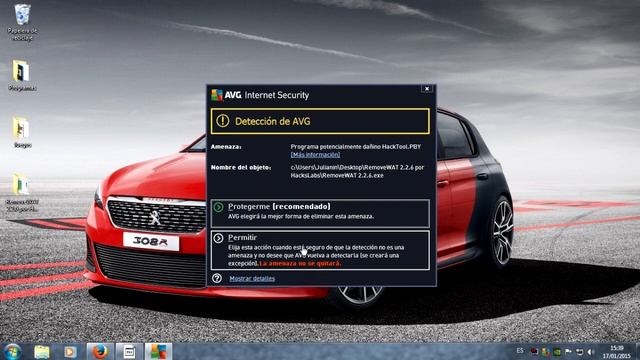
Task: Click the network tray icon
Action: pyautogui.click(x=579, y=351)
